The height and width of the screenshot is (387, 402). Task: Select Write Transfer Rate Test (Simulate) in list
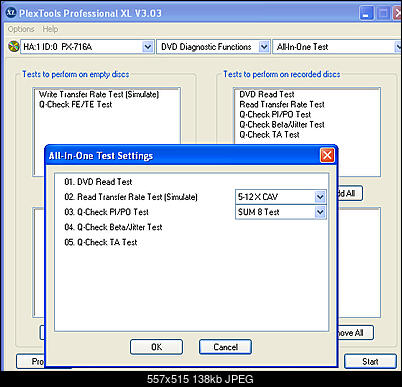point(99,94)
